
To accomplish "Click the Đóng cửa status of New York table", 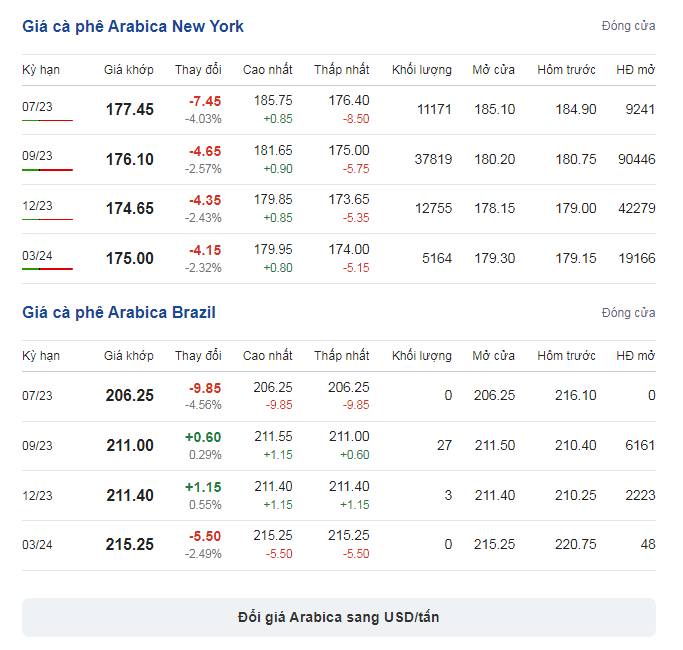I will [629, 26].
